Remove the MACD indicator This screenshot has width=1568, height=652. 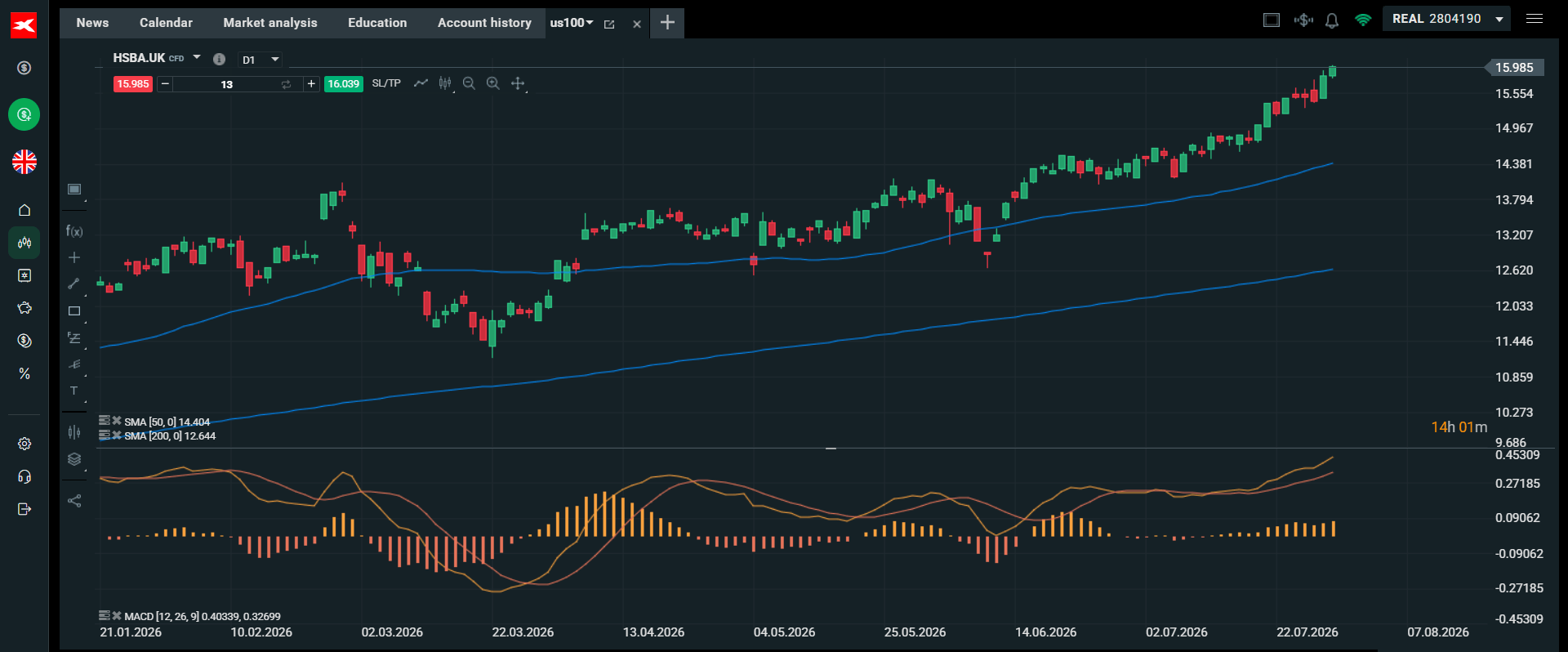tap(117, 616)
